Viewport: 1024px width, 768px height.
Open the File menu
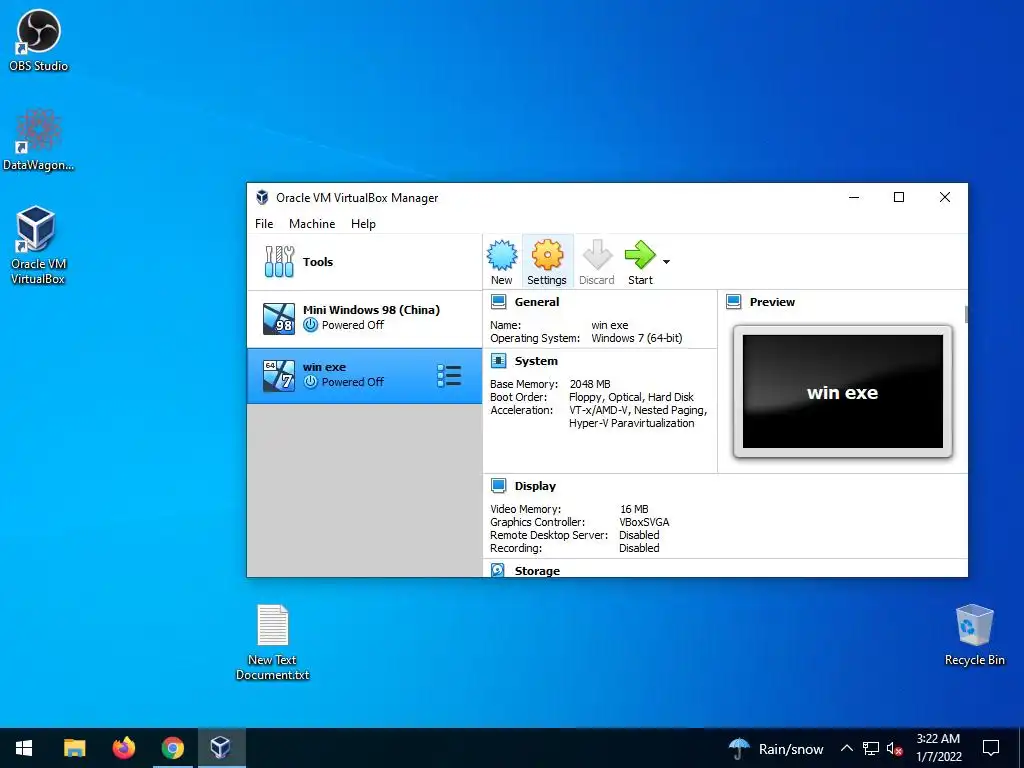(x=264, y=223)
